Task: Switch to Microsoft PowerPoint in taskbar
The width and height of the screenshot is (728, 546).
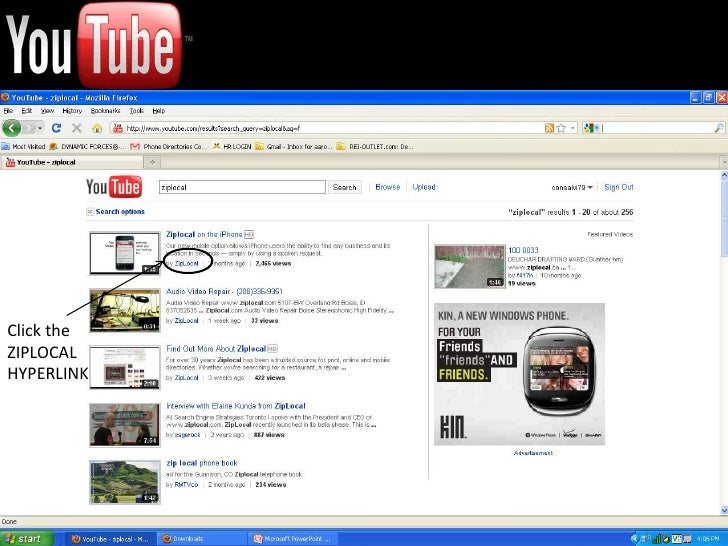Action: coord(292,539)
